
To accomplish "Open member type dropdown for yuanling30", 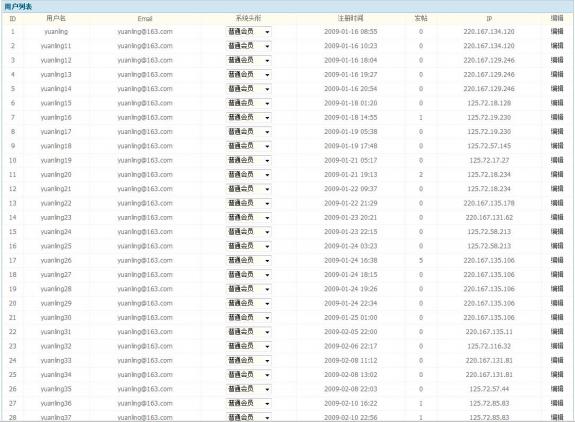I will click(x=249, y=318).
